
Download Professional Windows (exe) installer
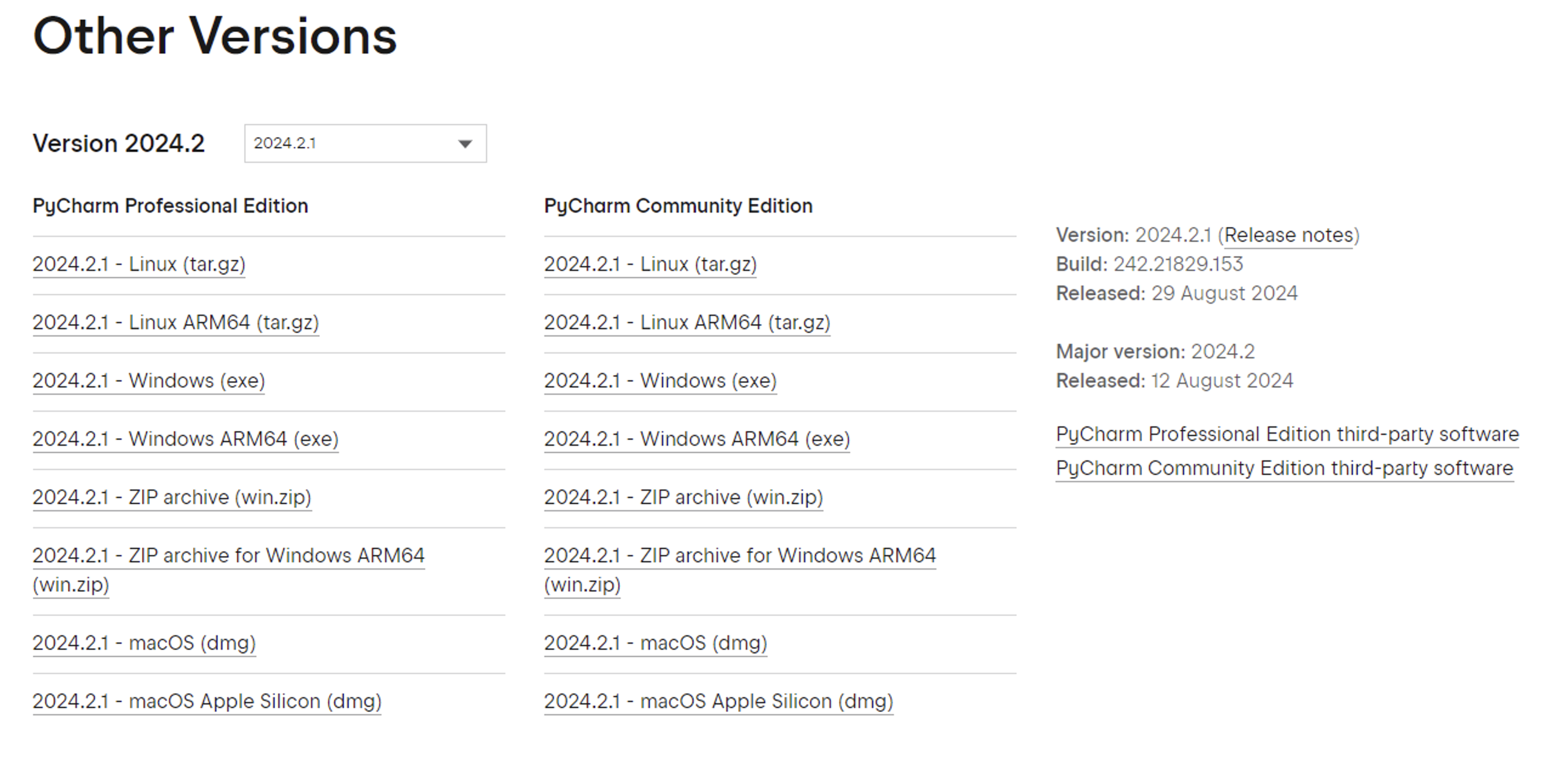click(149, 381)
